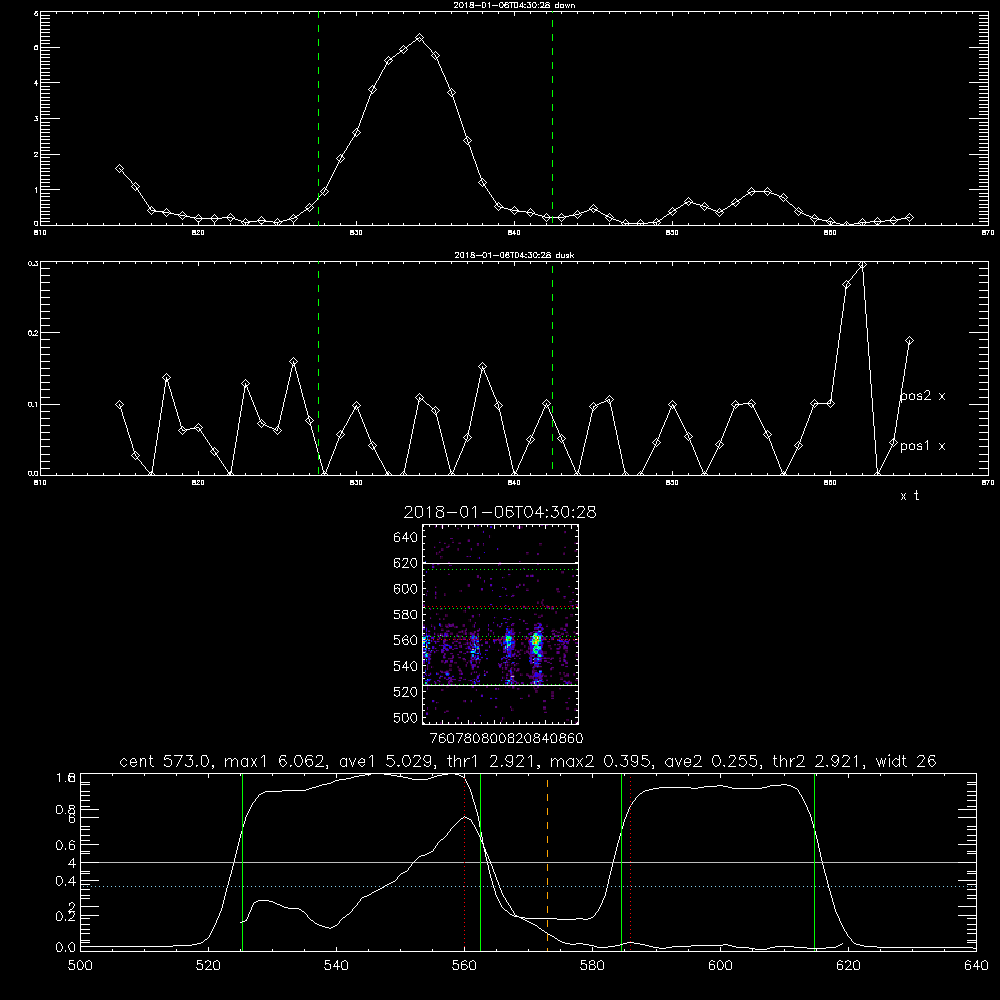1000x1000 pixels.
Task: Click the spectrogram title 2018-01-06T04:30:28
Action: click(500, 512)
